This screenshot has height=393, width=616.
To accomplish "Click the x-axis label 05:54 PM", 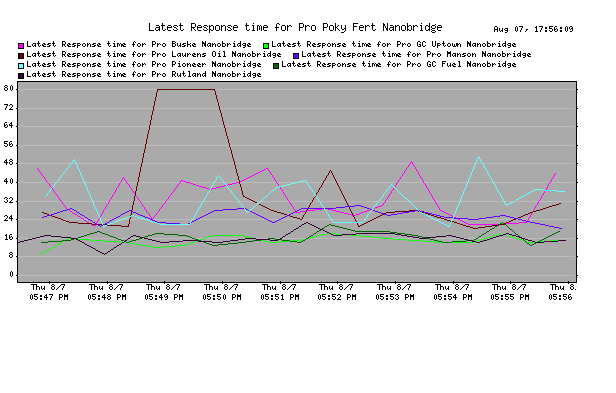I will 453,297.
